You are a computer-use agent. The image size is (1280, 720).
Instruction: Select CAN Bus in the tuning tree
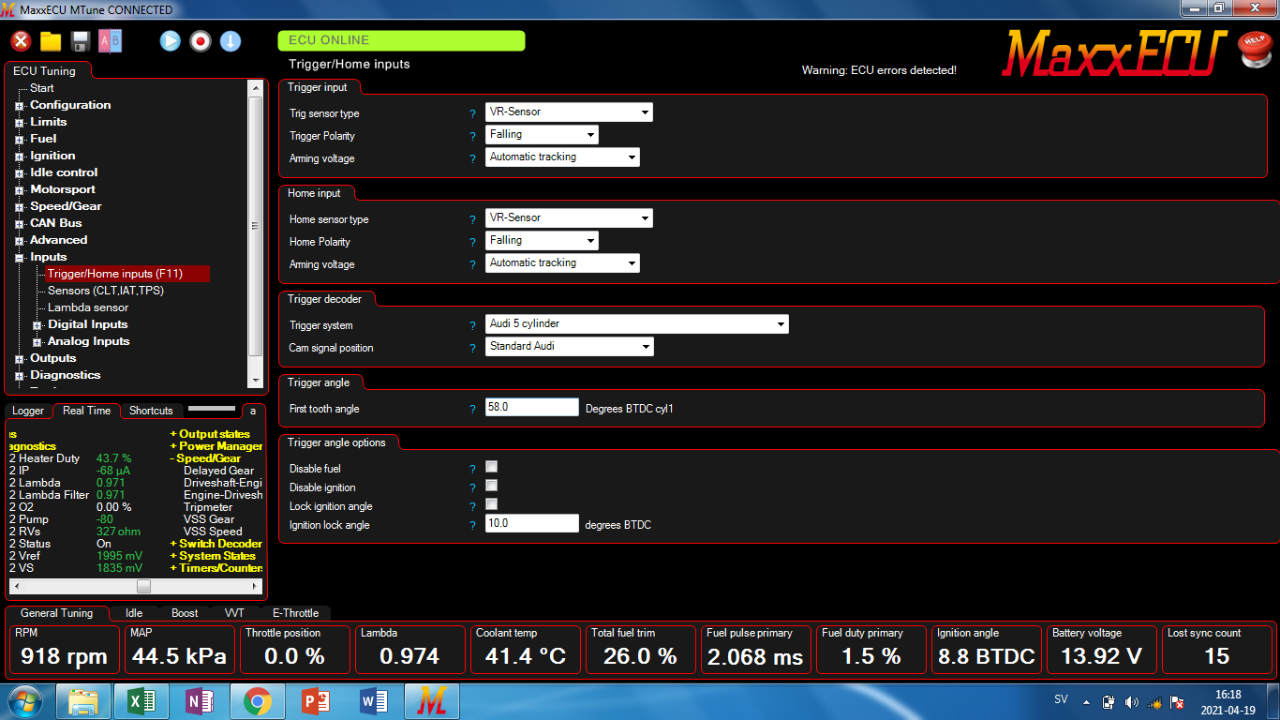tap(56, 224)
